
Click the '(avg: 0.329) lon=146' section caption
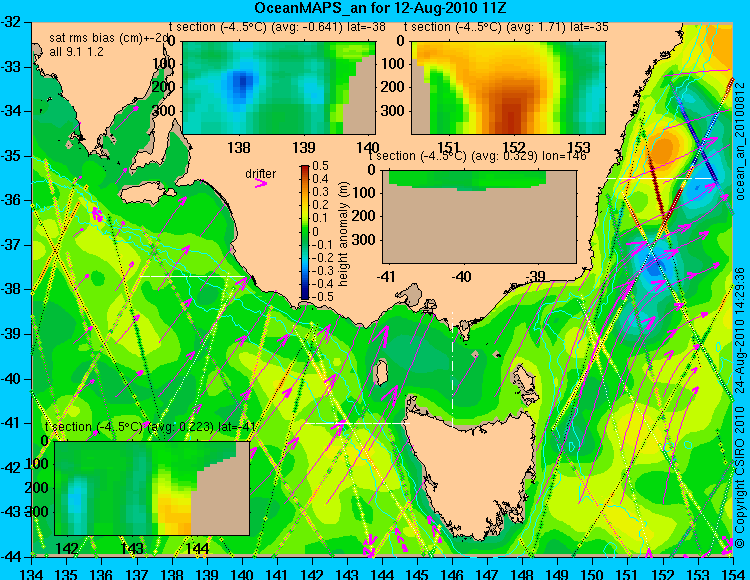529,156
